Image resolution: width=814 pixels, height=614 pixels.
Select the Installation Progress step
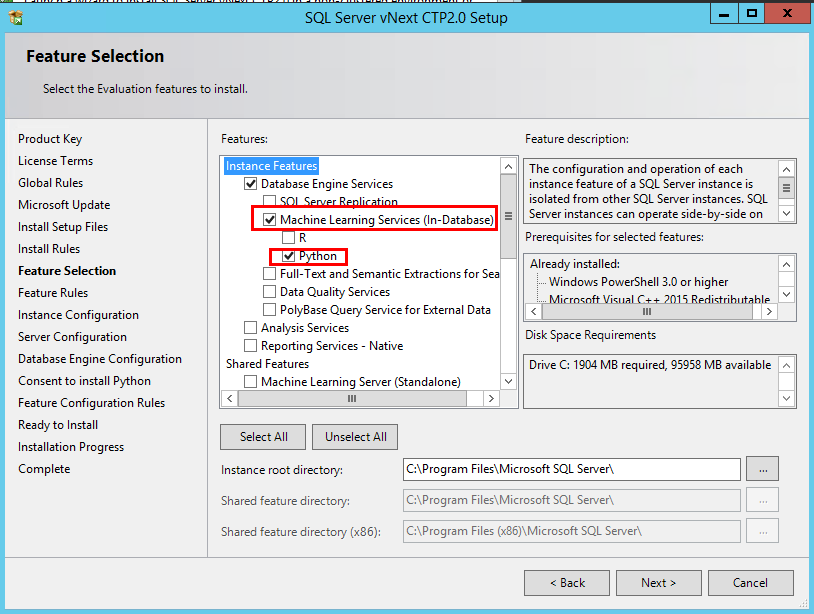(x=71, y=447)
